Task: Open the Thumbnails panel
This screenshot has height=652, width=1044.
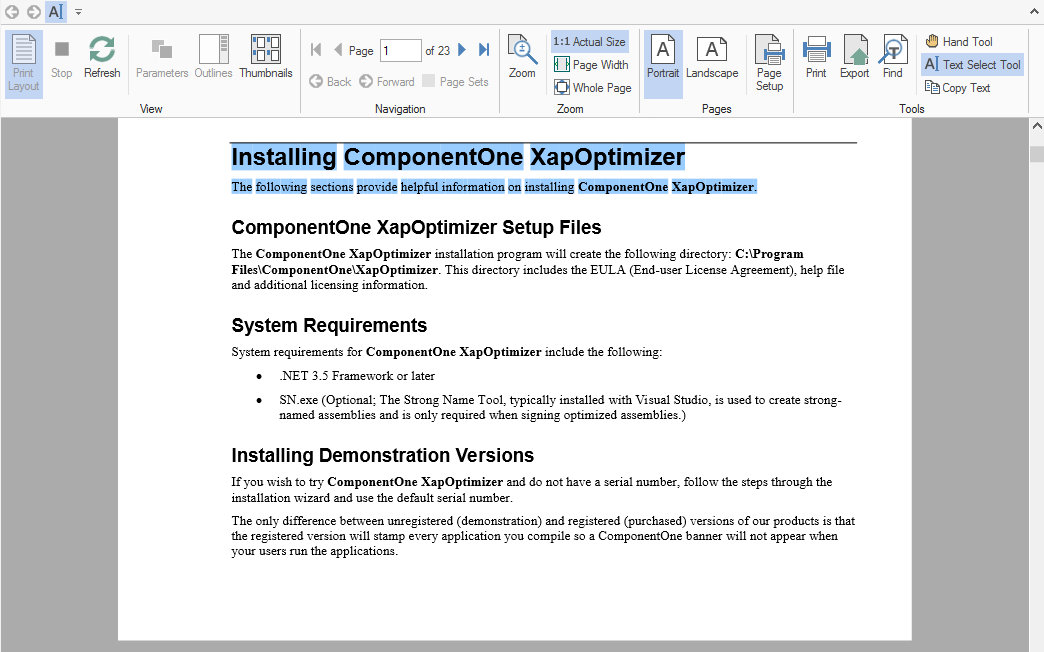Action: (x=265, y=58)
